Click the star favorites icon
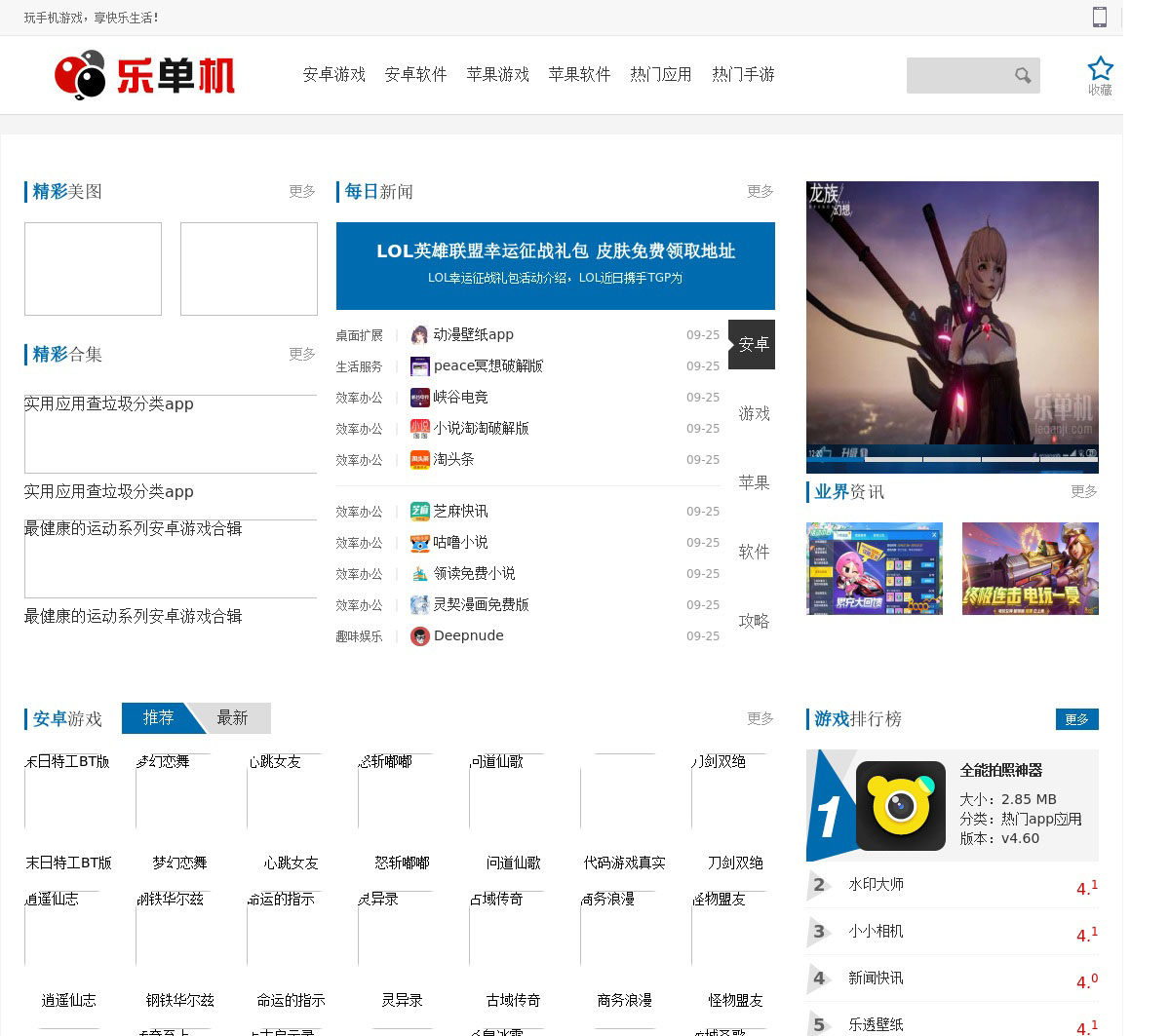1170x1036 pixels. [x=1100, y=69]
